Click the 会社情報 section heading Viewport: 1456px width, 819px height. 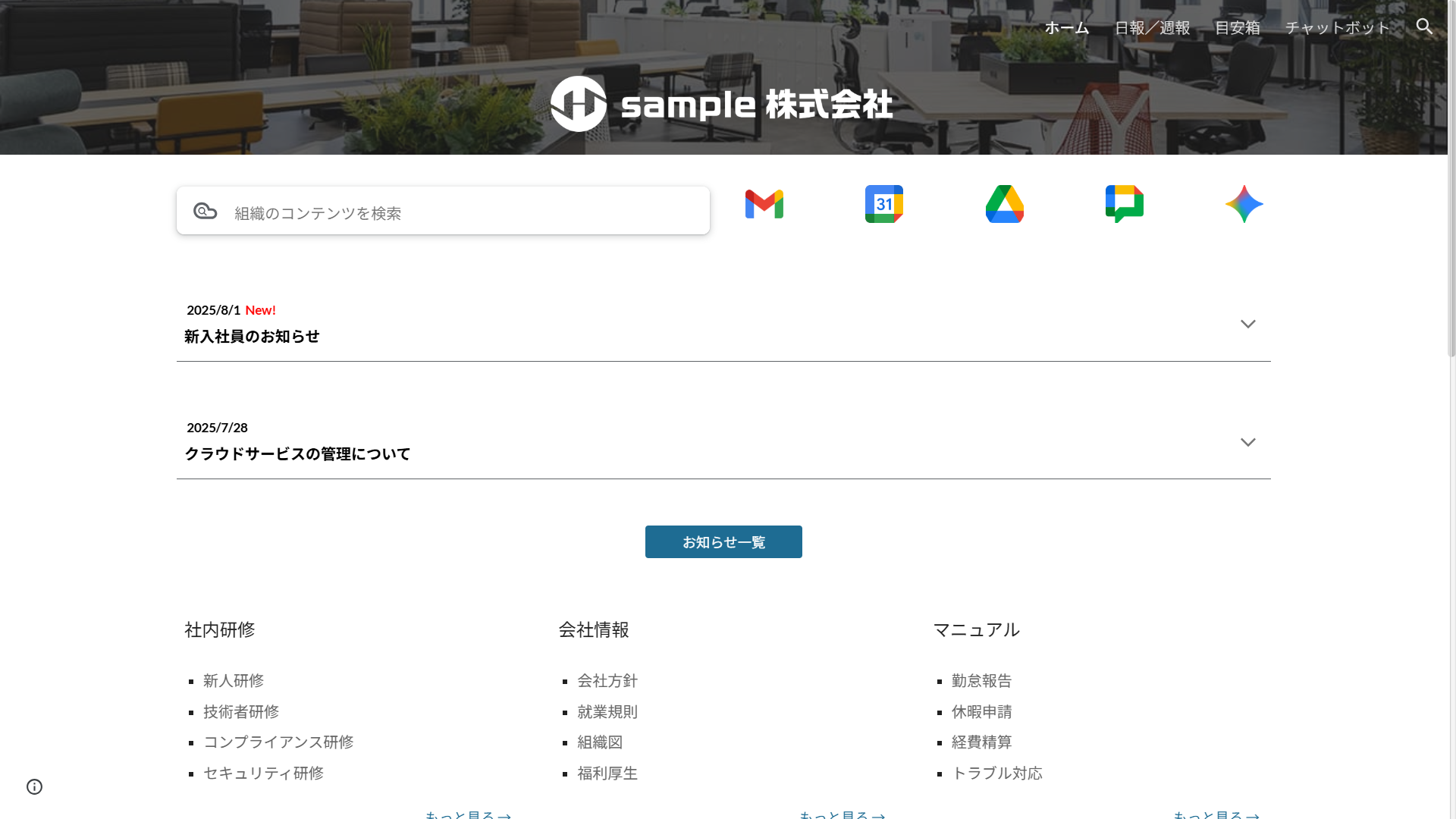point(594,630)
